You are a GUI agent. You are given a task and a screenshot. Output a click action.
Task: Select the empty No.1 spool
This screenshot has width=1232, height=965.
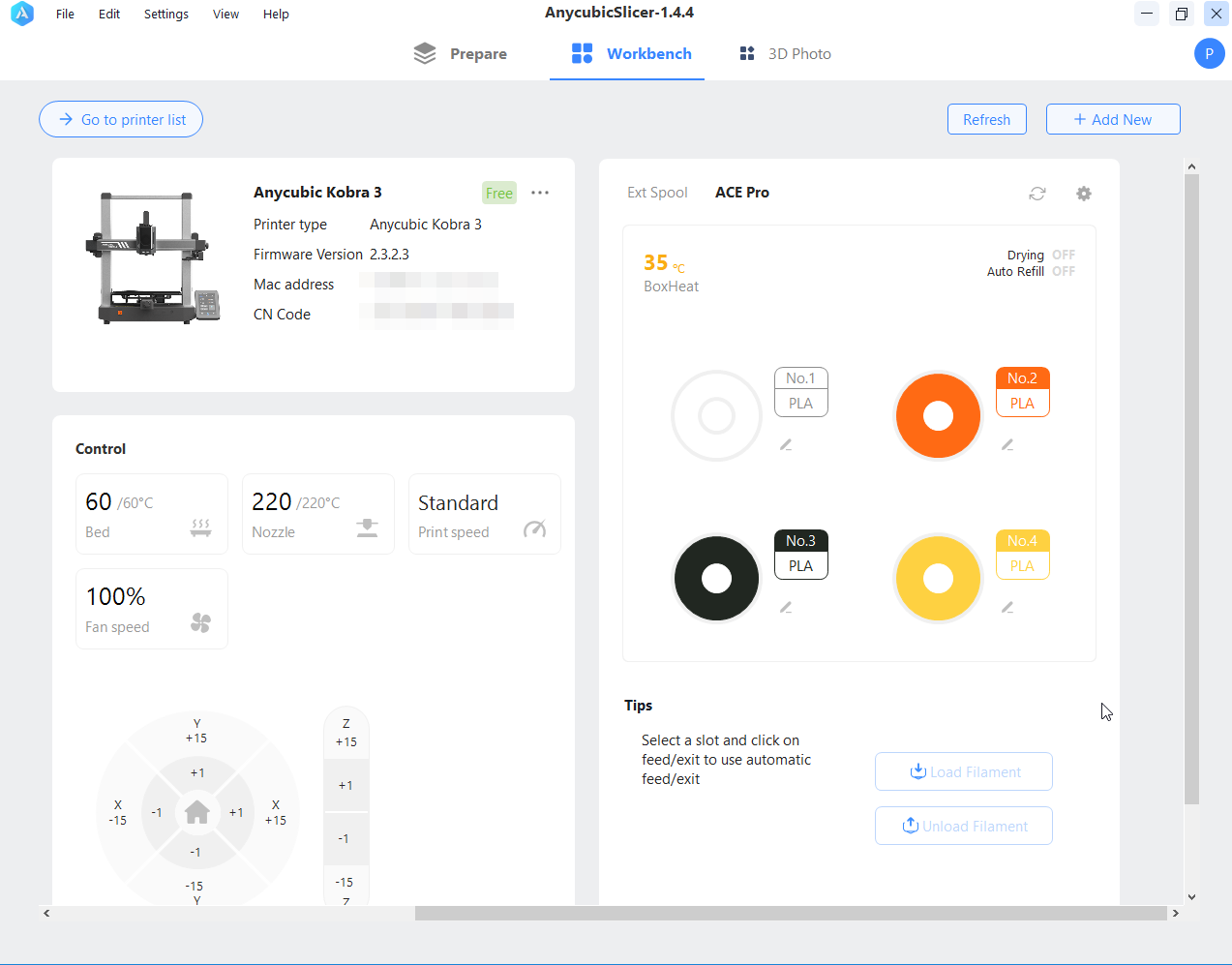pyautogui.click(x=717, y=415)
